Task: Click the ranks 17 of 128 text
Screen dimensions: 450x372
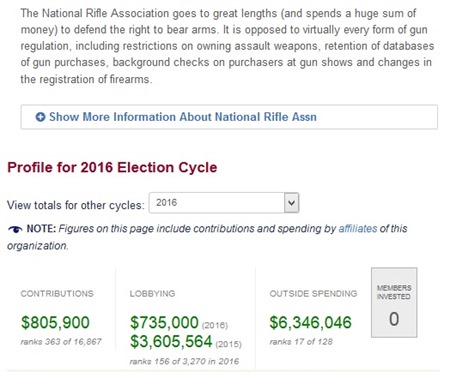Action: [301, 342]
